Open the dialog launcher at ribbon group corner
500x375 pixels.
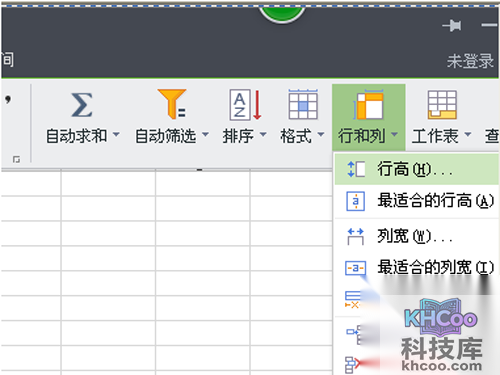16,160
